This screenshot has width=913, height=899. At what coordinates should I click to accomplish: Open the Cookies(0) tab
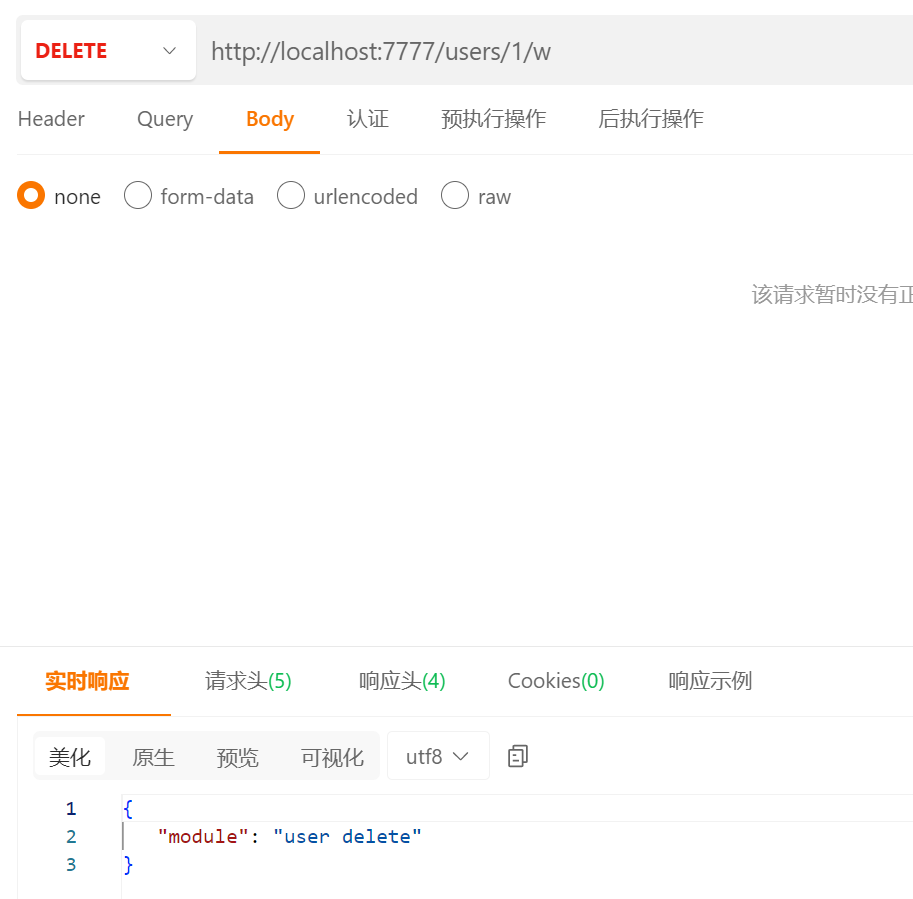556,681
